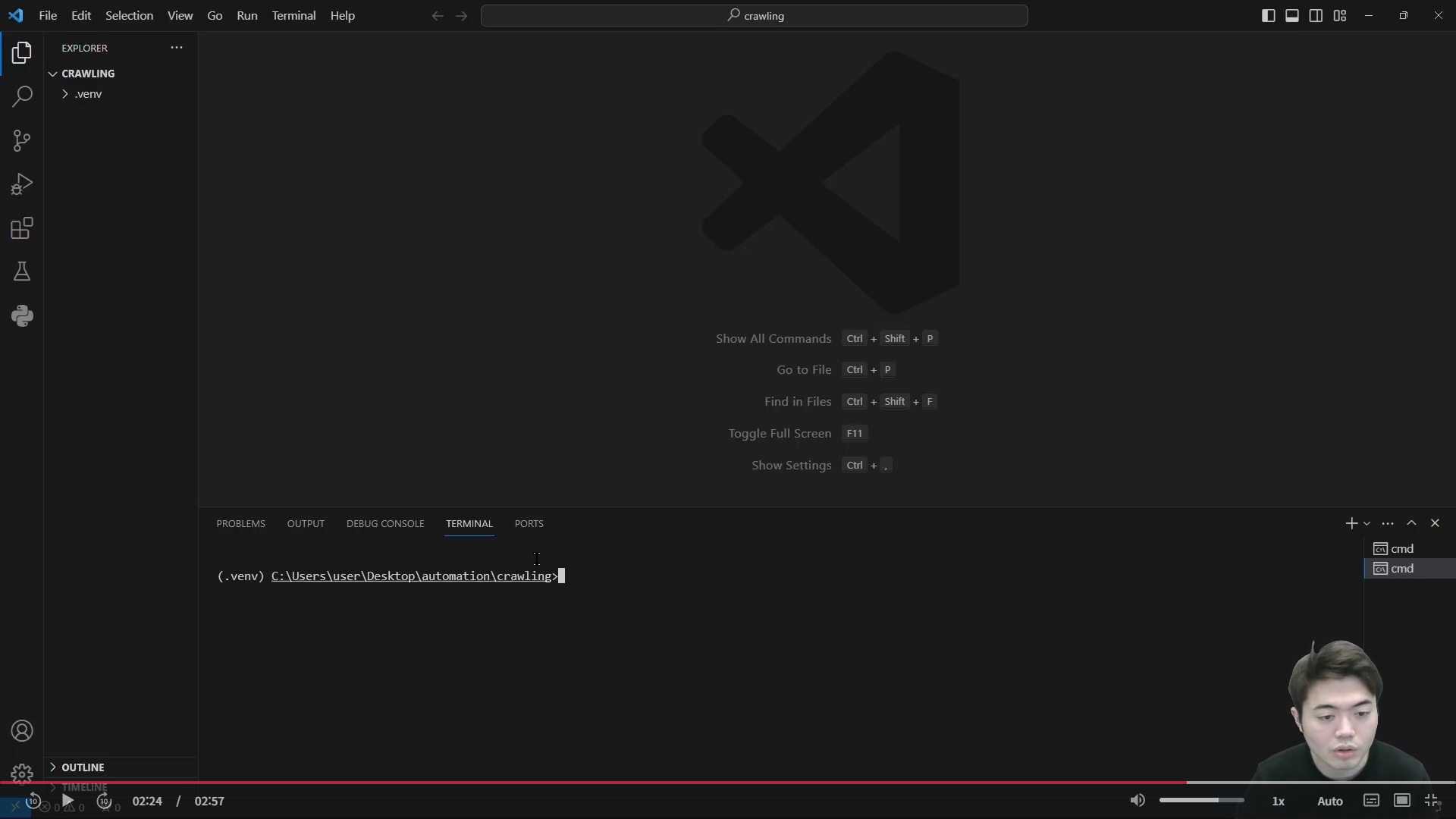Toggle the primary side bar
This screenshot has width=1456, height=819.
pyautogui.click(x=1268, y=16)
